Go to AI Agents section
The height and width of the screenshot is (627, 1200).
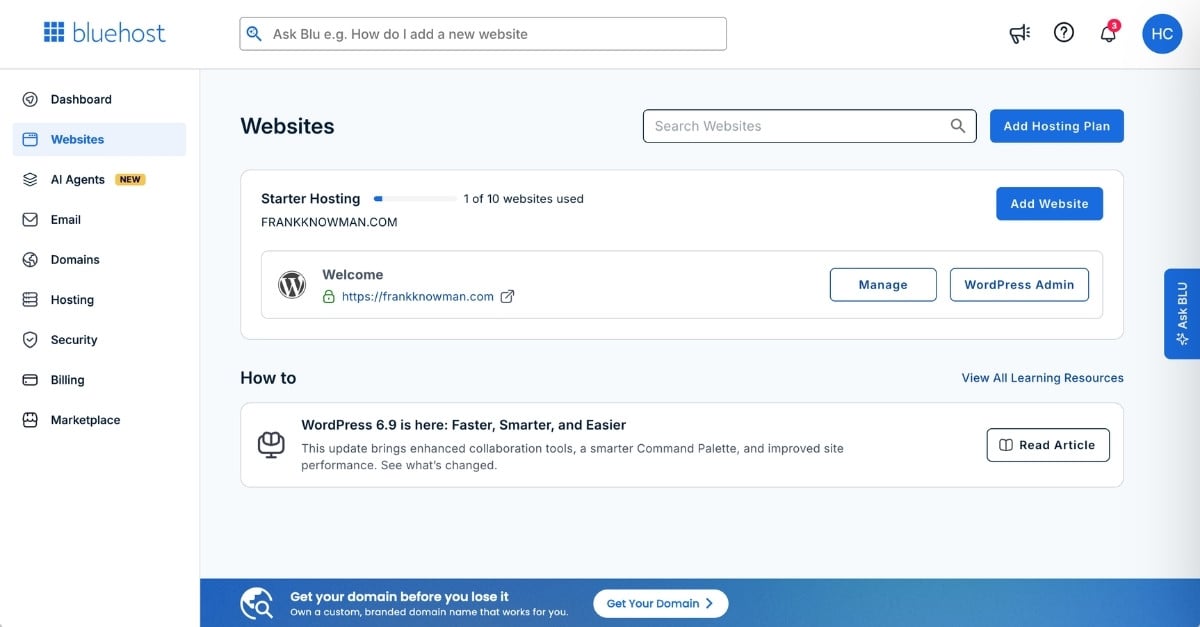99,179
